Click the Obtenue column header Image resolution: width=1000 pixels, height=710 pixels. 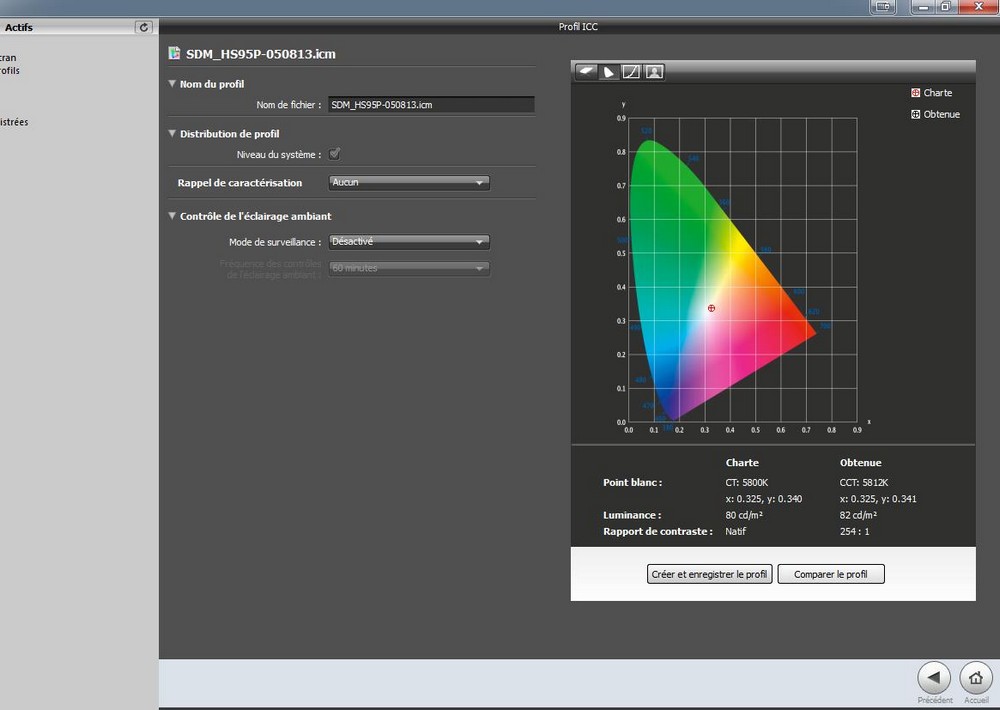pyautogui.click(x=860, y=462)
